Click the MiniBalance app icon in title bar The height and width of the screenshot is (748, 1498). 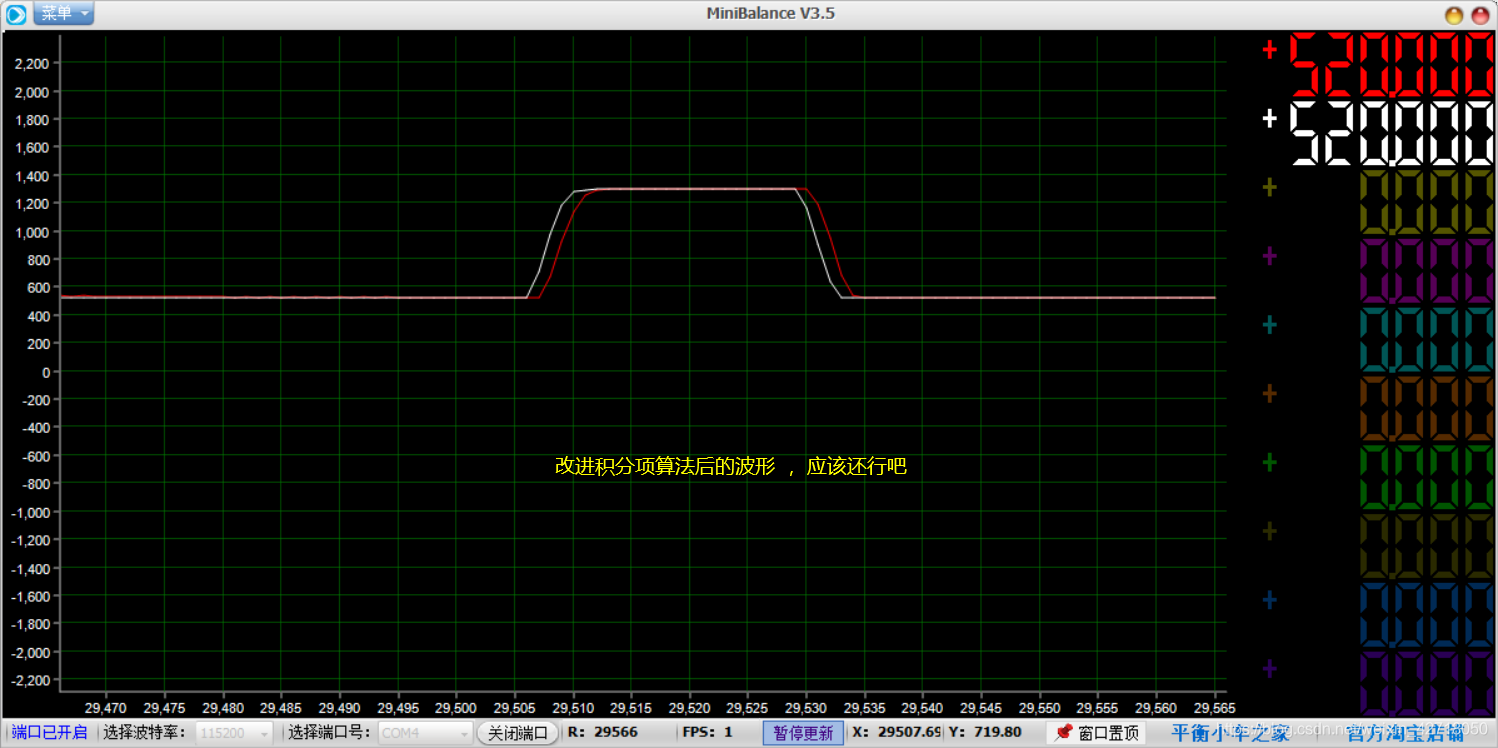[x=16, y=14]
